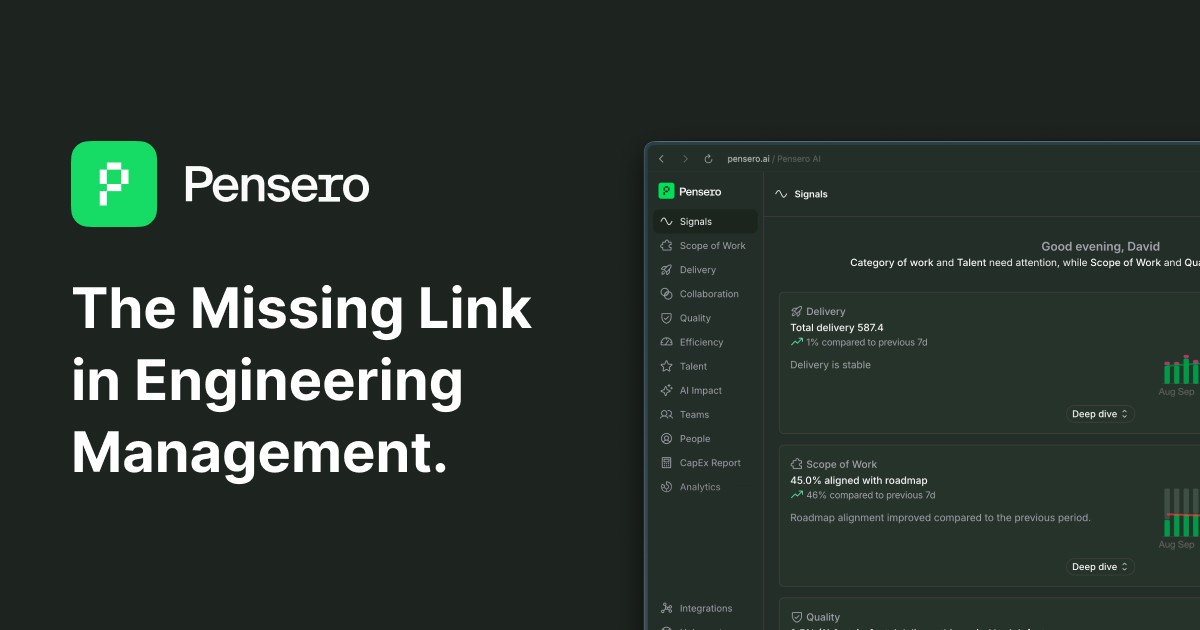This screenshot has width=1200, height=630.
Task: Click bold Scope of Work in greeting summary
Action: [x=1125, y=263]
